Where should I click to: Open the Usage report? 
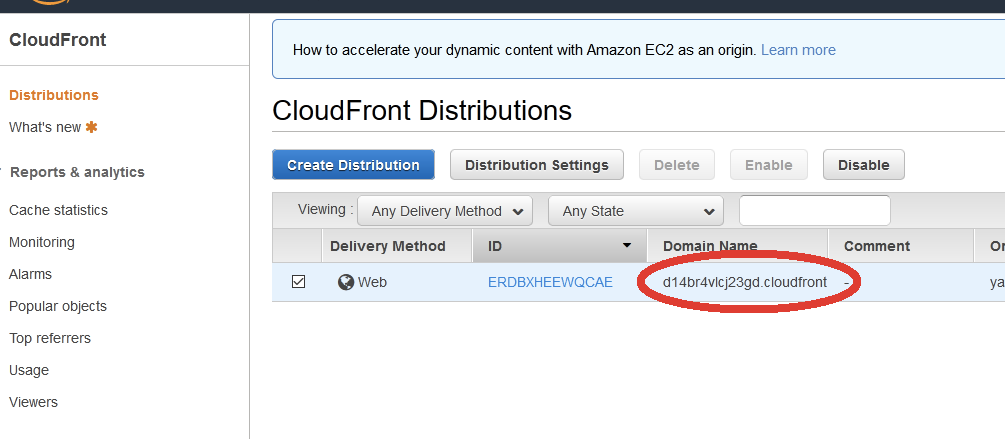tap(29, 370)
